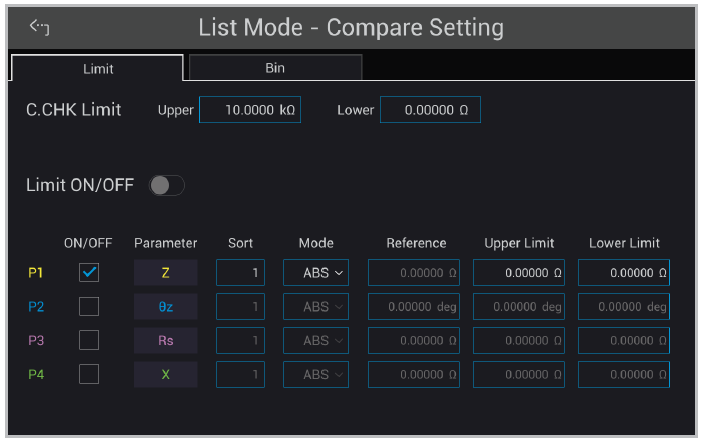The width and height of the screenshot is (705, 446).
Task: Expand the P2 mode dropdown
Action: (316, 306)
